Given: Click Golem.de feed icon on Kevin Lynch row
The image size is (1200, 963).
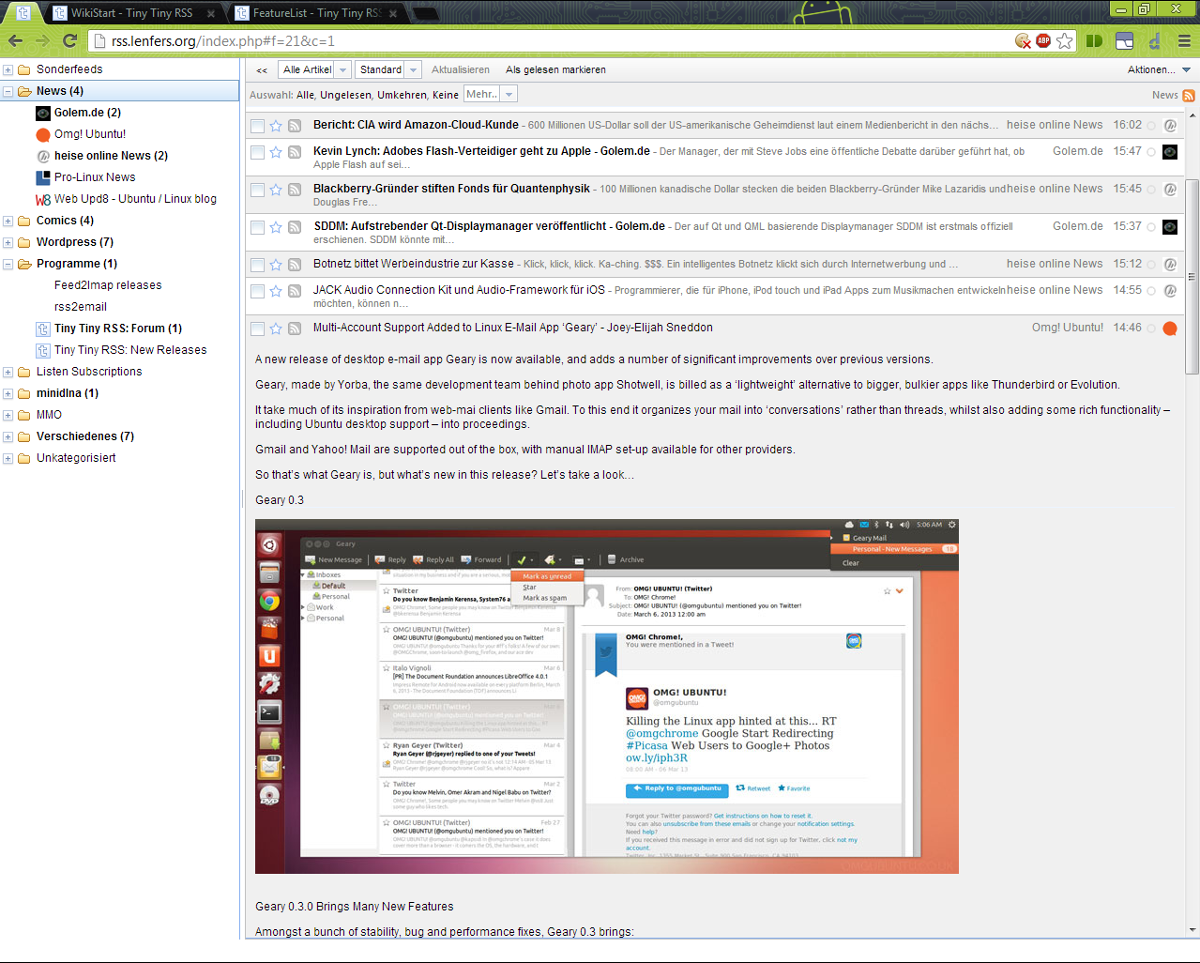Looking at the screenshot, I should click(x=1170, y=152).
